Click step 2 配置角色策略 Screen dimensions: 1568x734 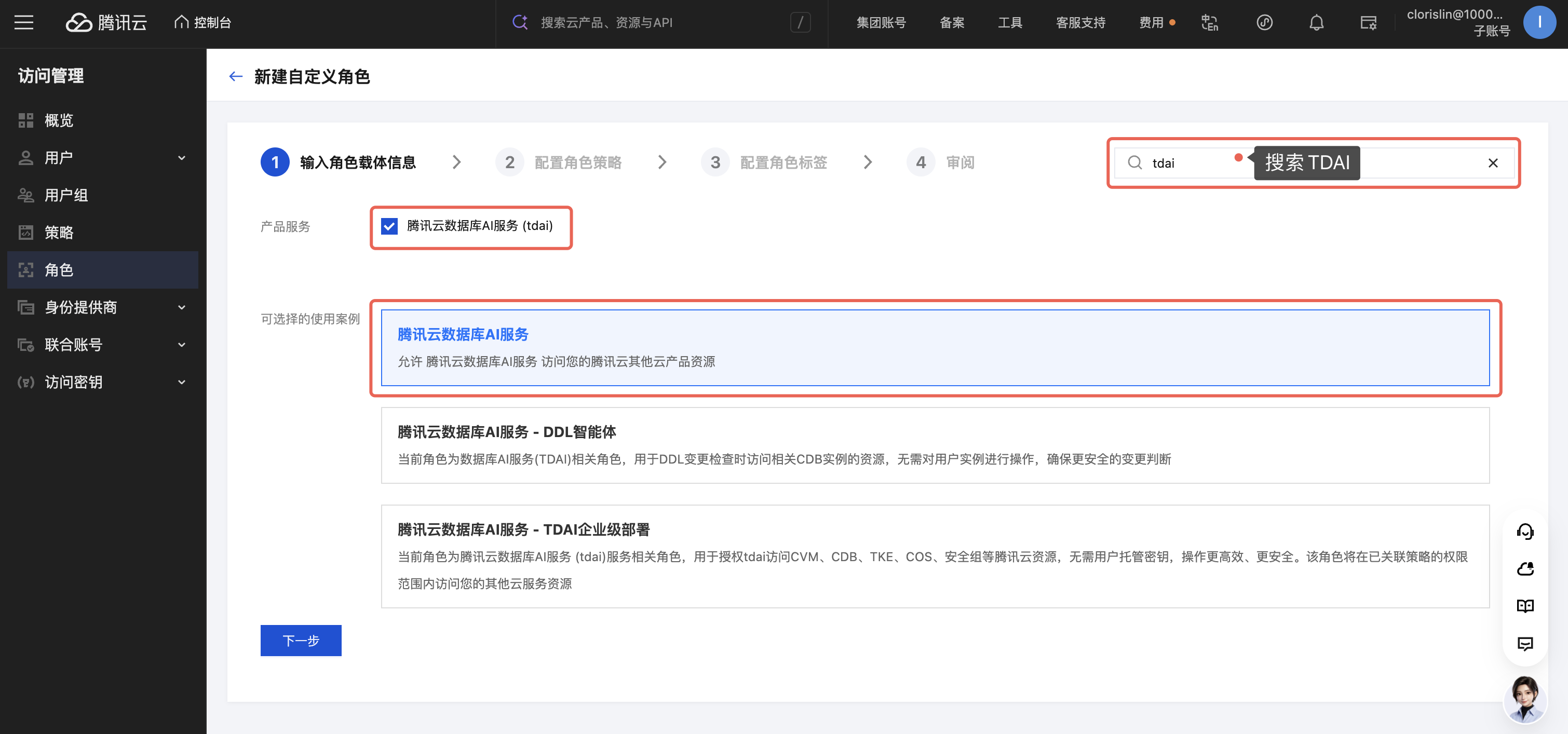558,162
